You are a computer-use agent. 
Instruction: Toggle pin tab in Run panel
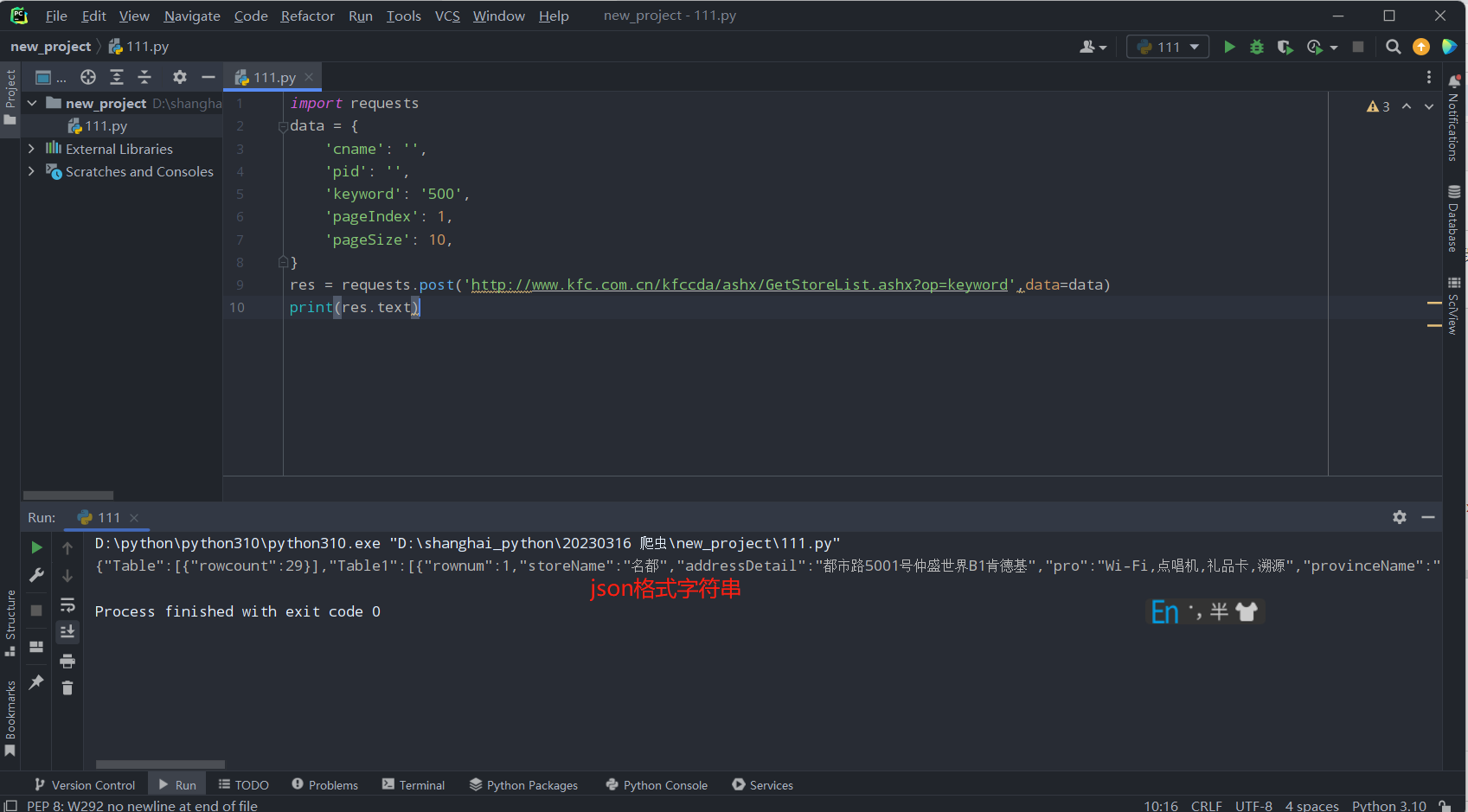(x=36, y=682)
